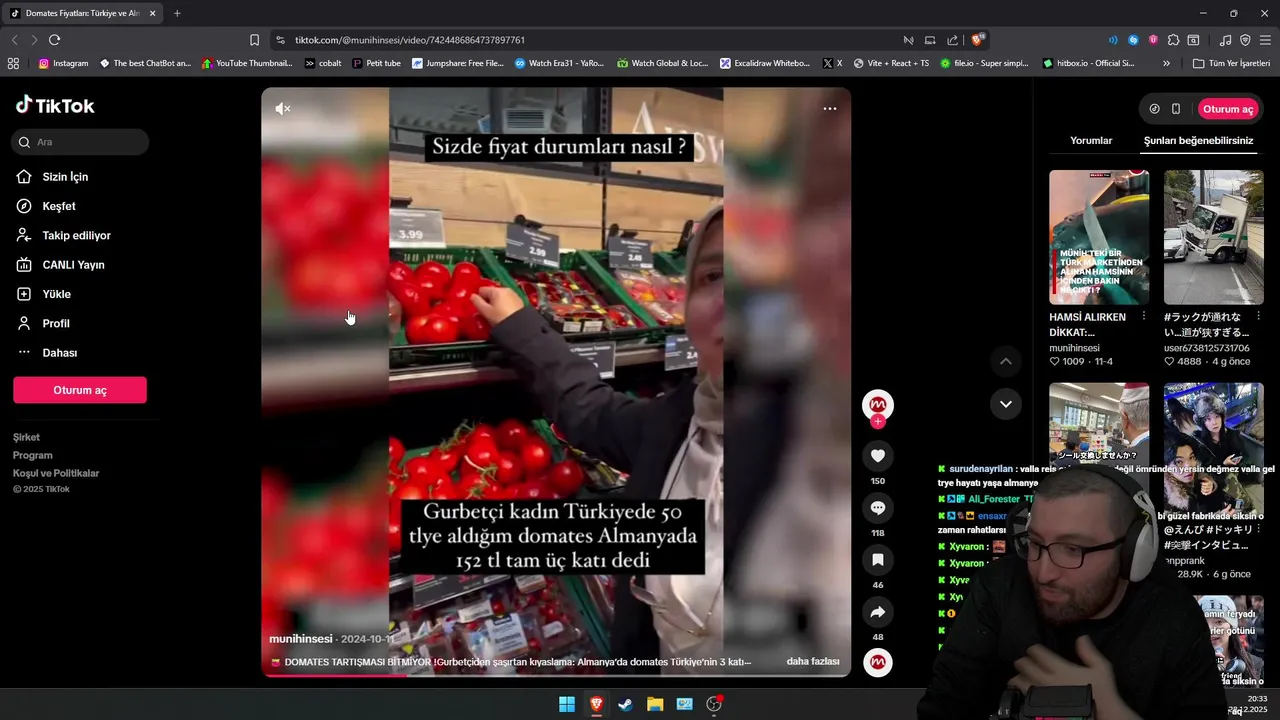Expand caption with daha fazlası
1280x720 pixels.
click(813, 662)
